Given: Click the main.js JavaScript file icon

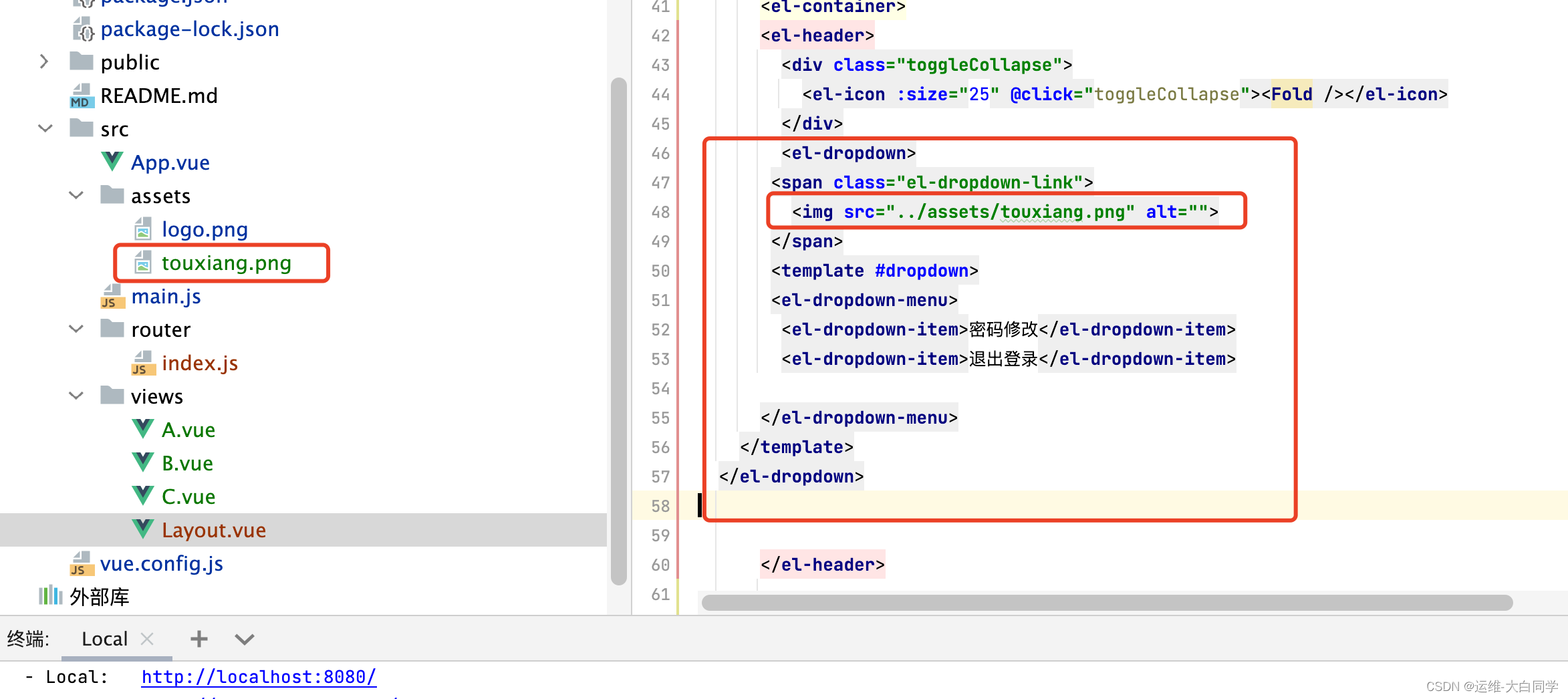Looking at the screenshot, I should click(112, 296).
